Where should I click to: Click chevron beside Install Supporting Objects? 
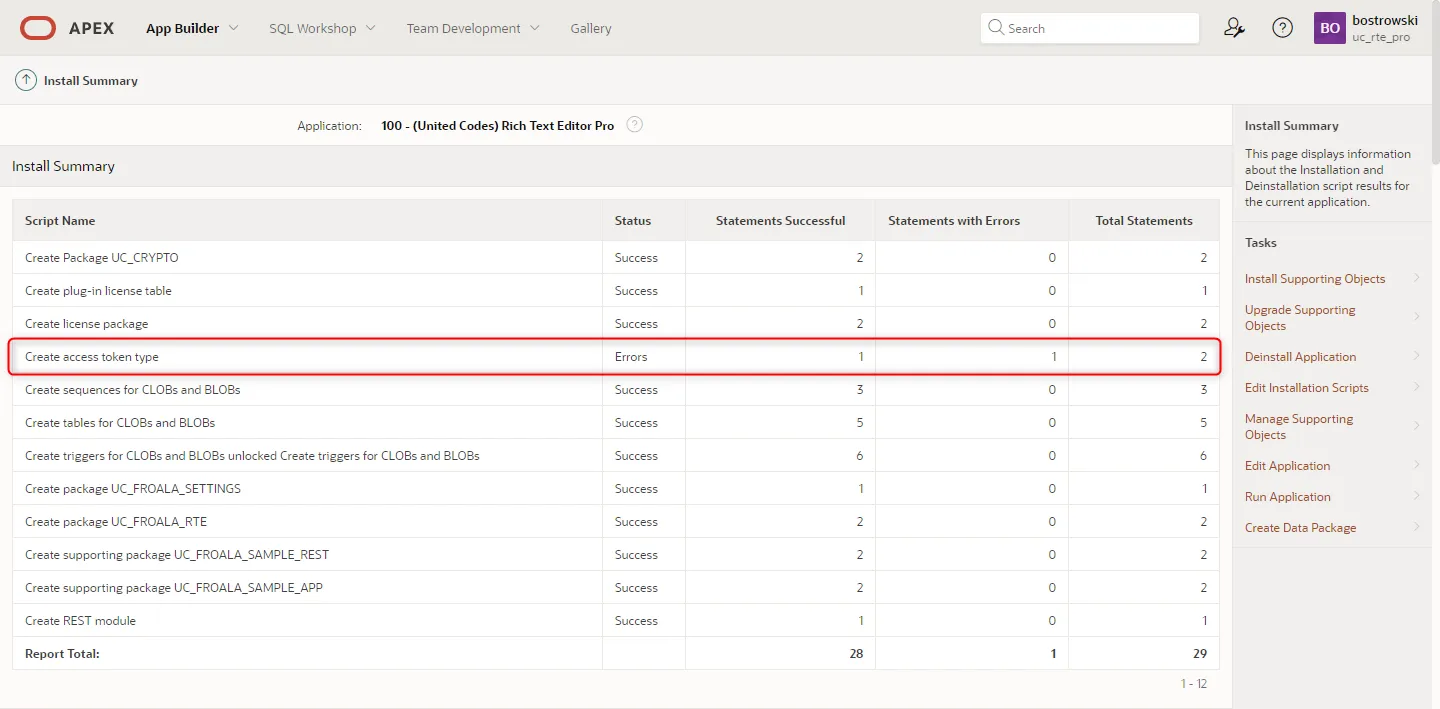[1417, 278]
